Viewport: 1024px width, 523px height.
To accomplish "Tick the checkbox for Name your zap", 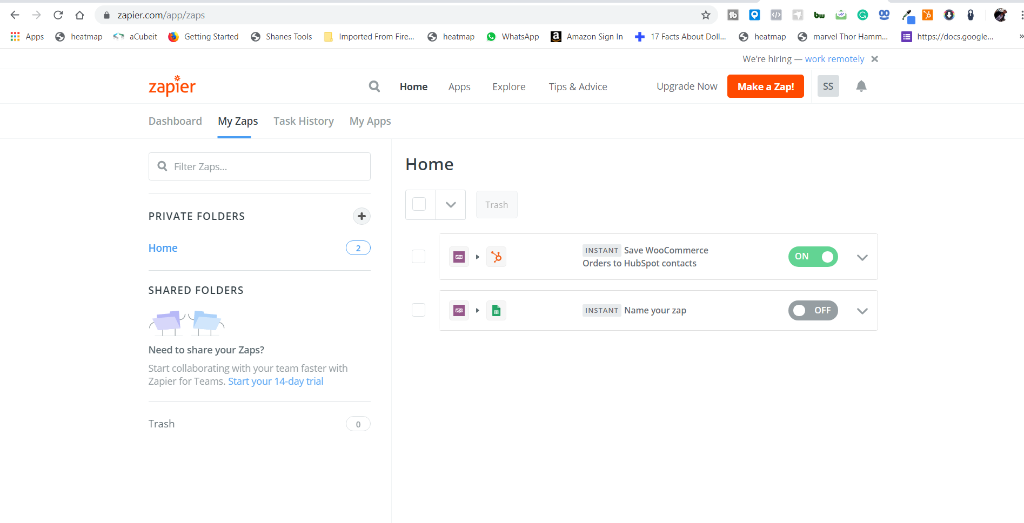I will coord(419,310).
